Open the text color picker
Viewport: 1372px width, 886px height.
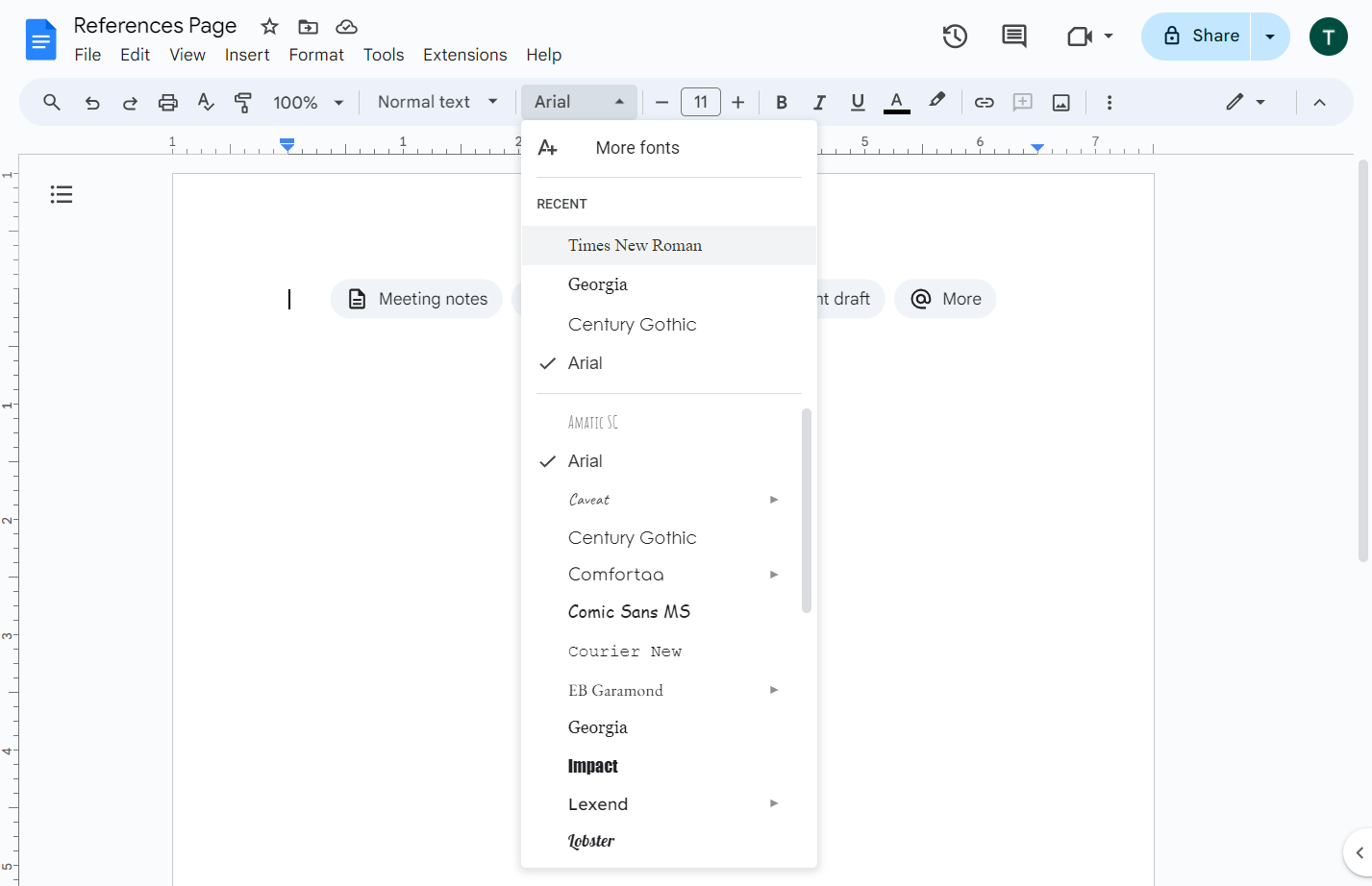(x=896, y=102)
